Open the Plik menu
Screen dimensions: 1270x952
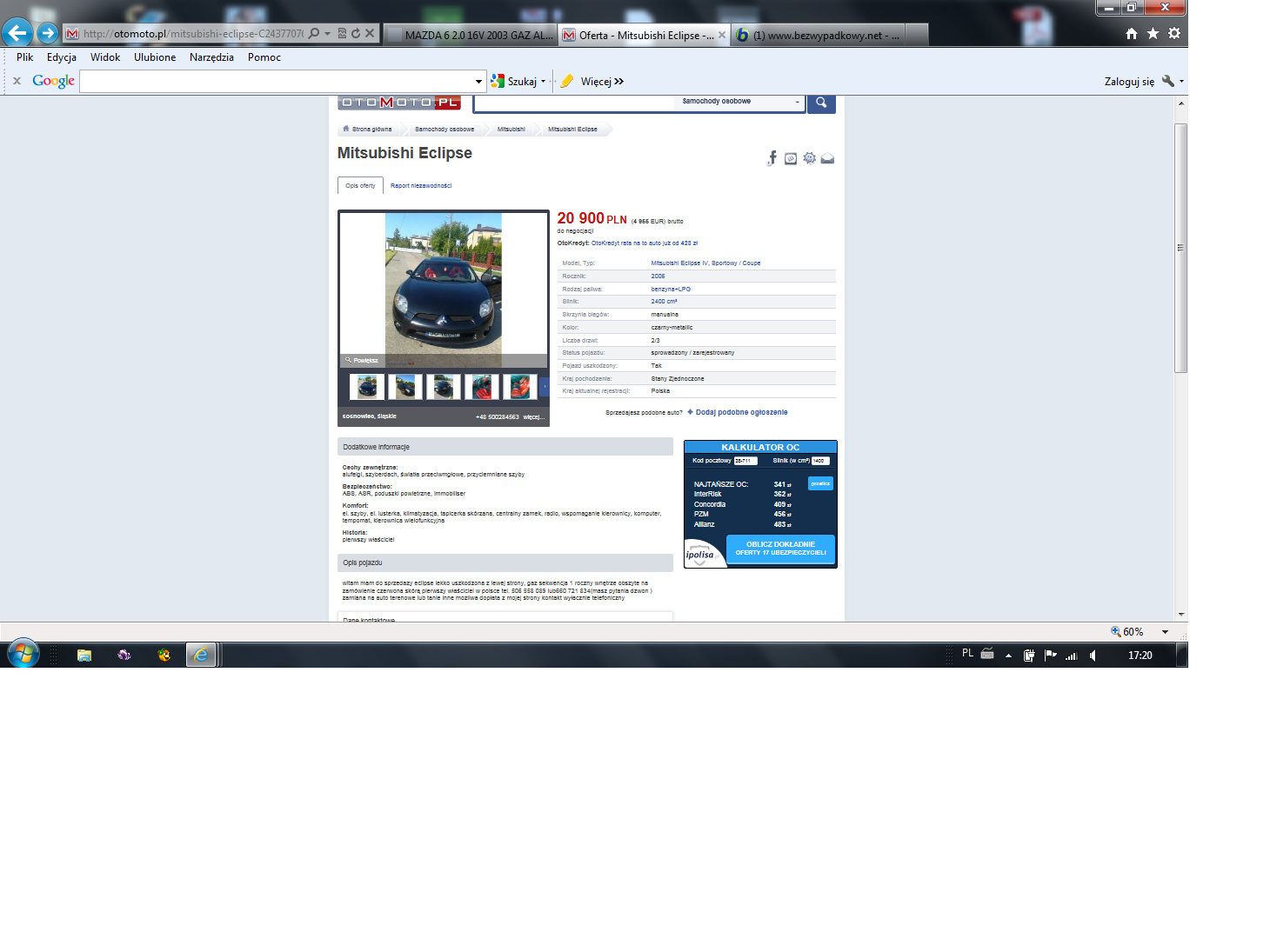[24, 57]
